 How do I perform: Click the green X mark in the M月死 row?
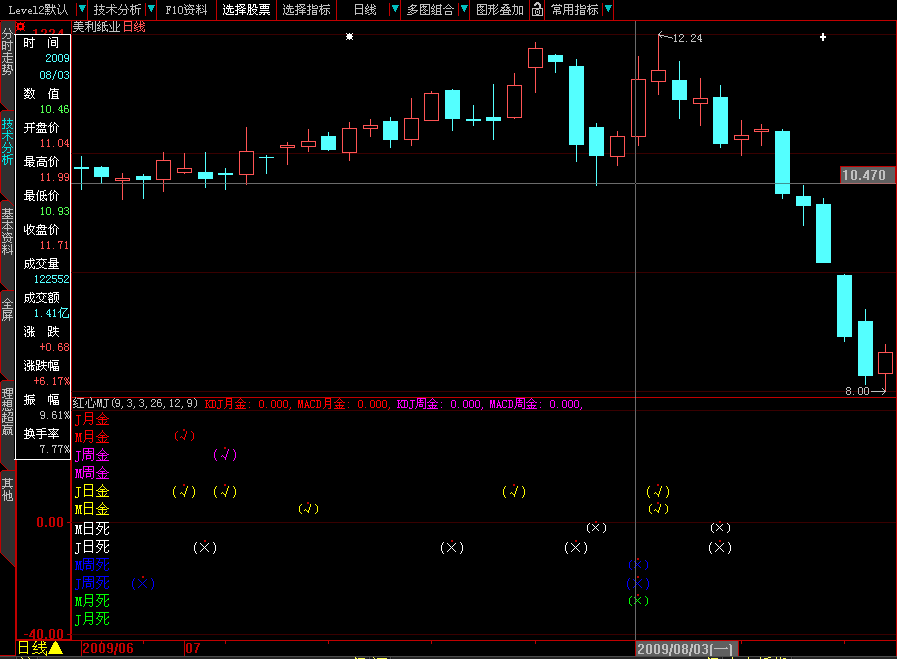(638, 601)
